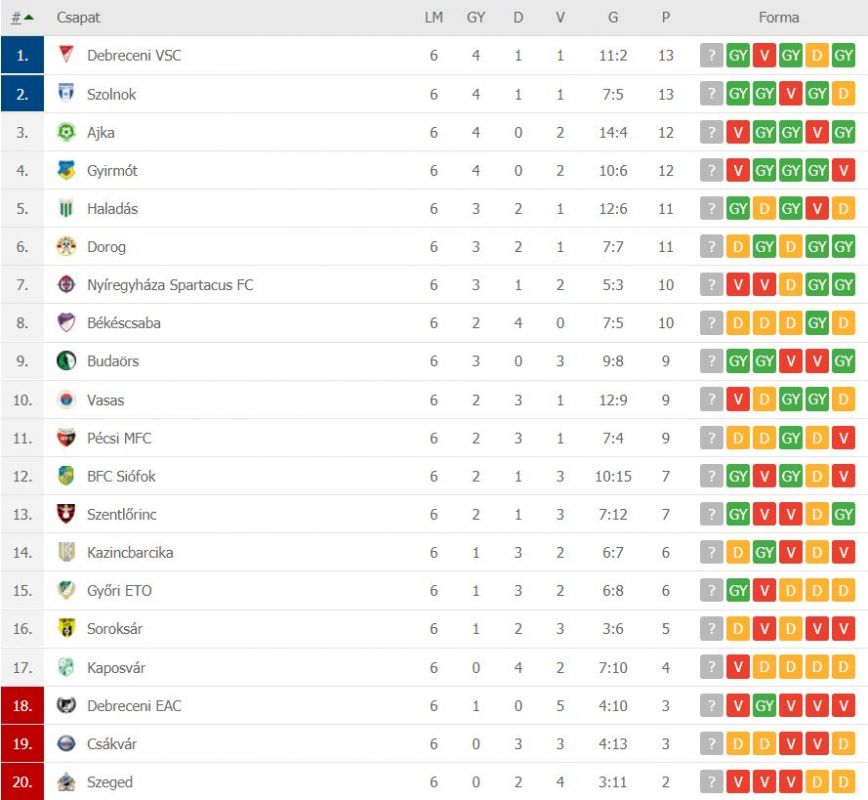Open the Nyíregyháza Spartacus FC team link

(x=170, y=285)
